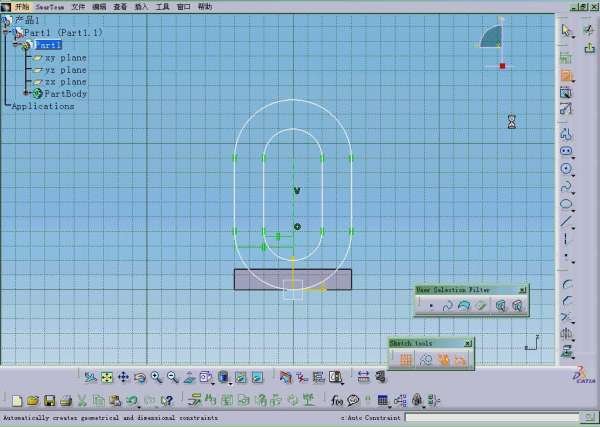Select the orange Constraint tool
Viewport: 600px width, 427px height.
click(566, 75)
